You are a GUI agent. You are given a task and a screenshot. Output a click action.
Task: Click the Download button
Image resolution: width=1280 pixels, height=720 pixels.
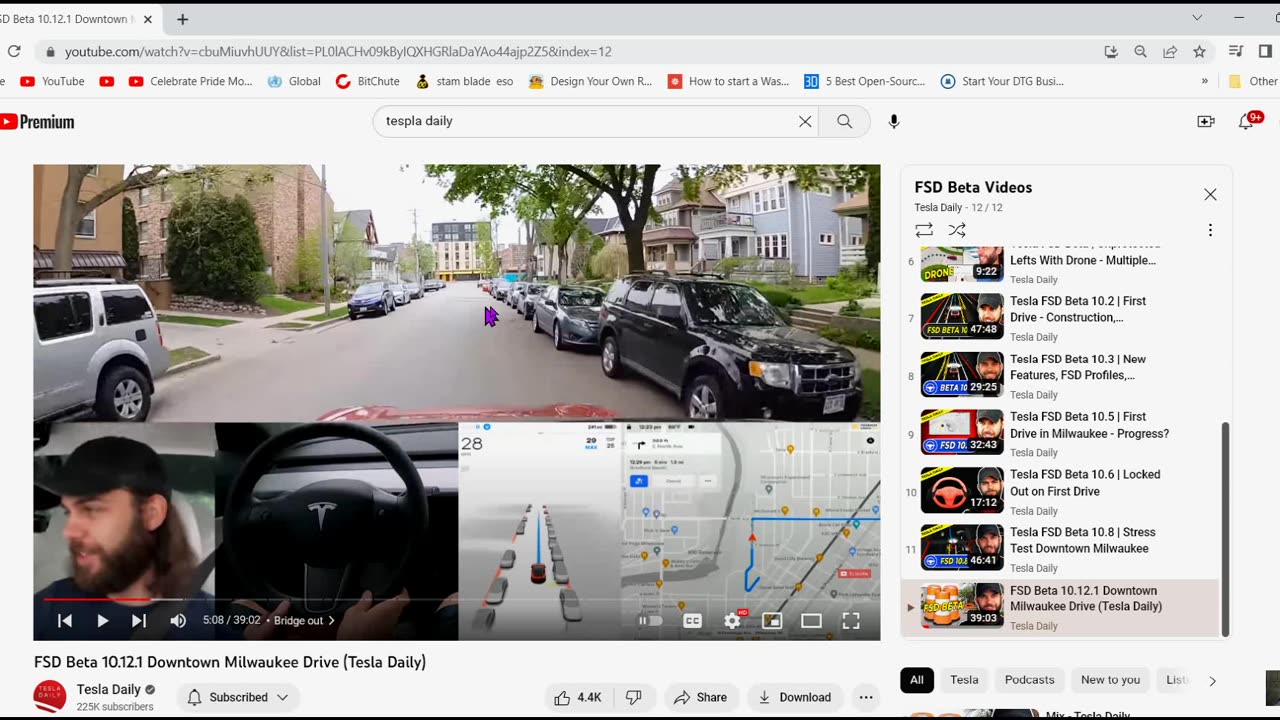click(x=795, y=697)
